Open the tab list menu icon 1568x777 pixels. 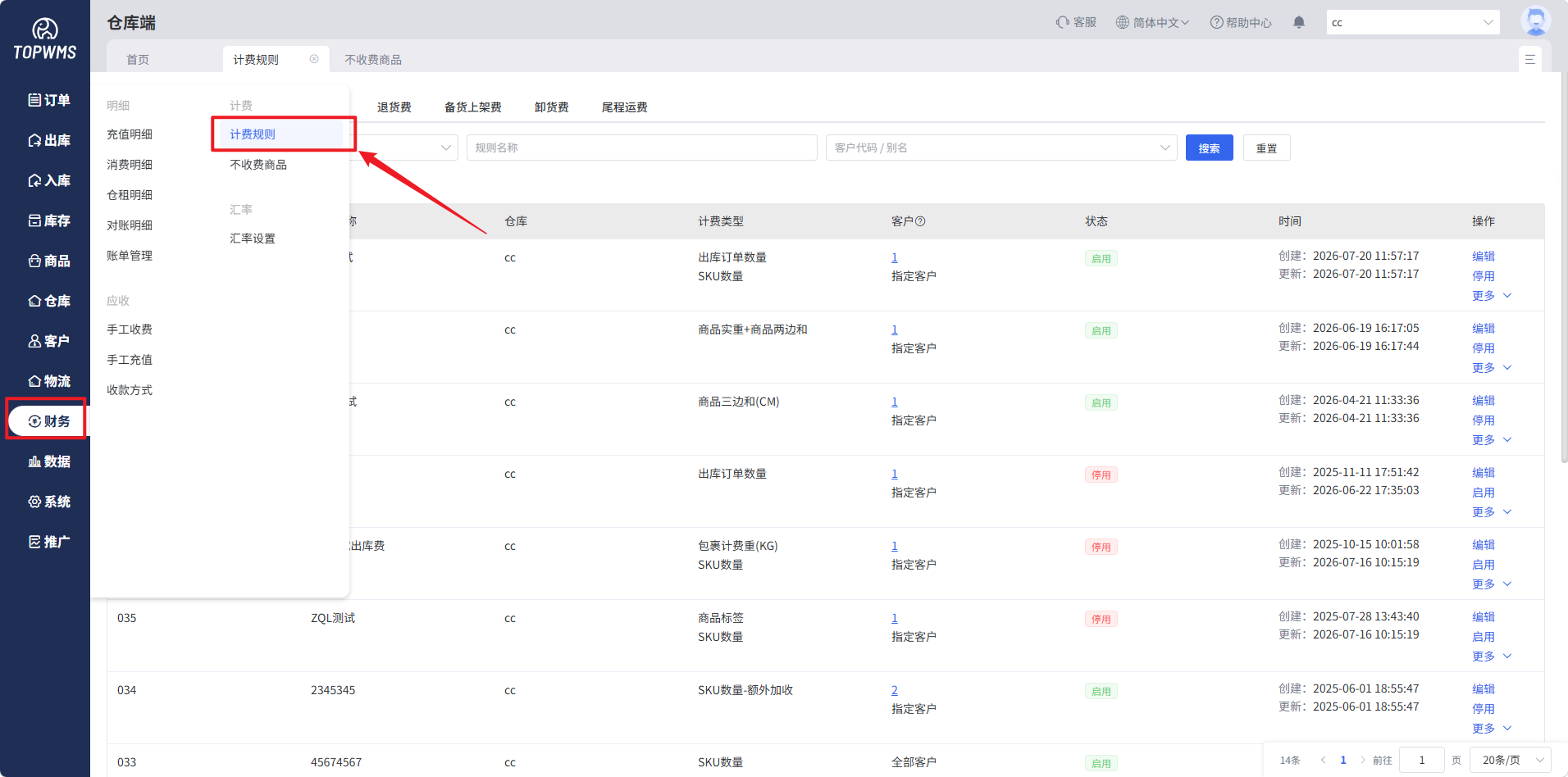pos(1530,59)
